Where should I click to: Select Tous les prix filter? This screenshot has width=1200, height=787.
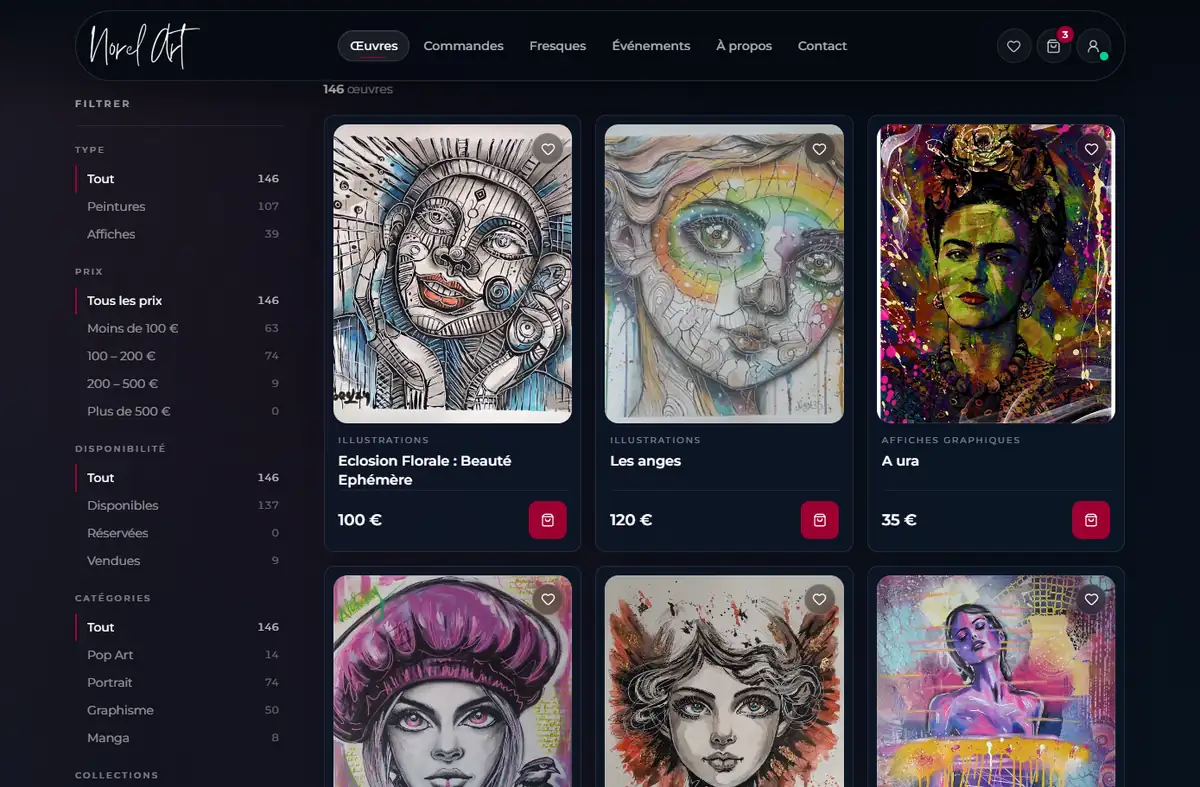click(178, 301)
